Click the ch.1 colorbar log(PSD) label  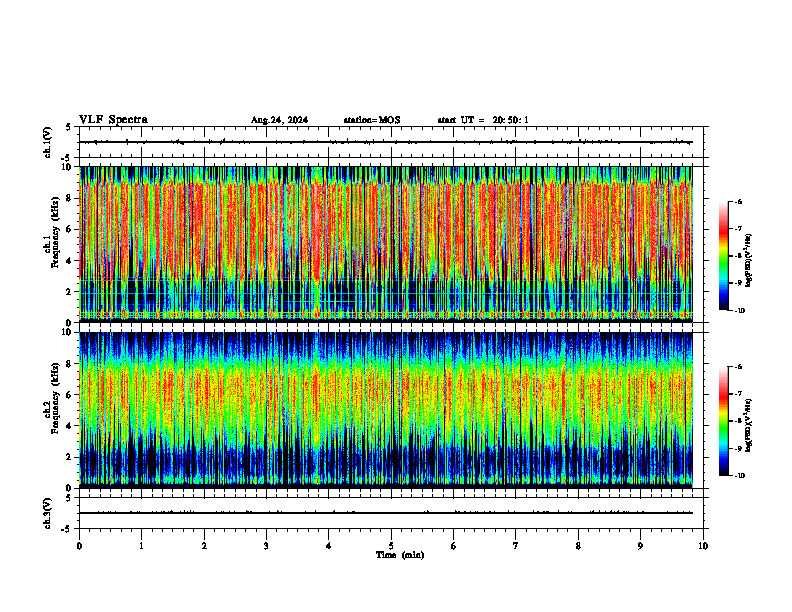pyautogui.click(x=749, y=261)
